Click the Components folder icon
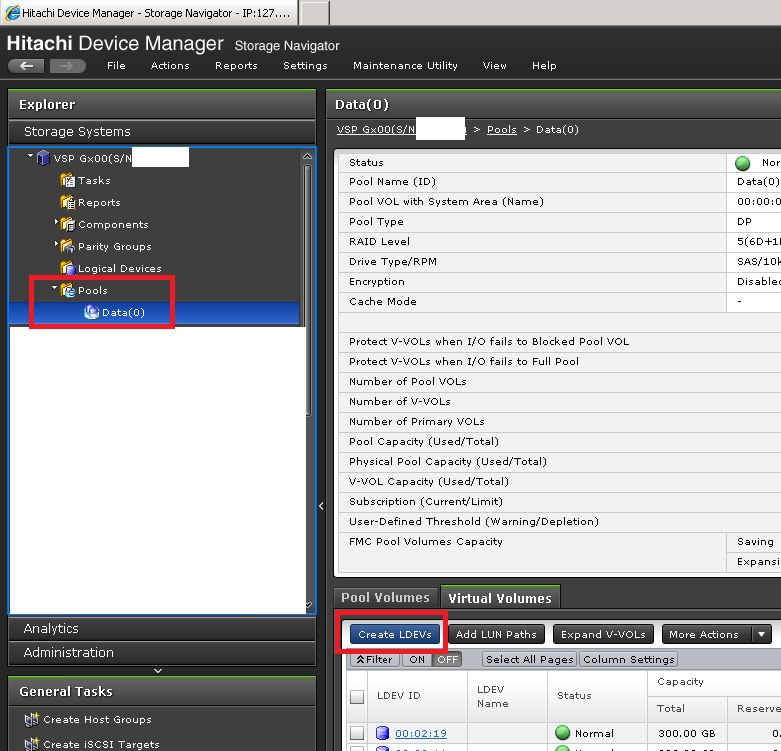Image resolution: width=781 pixels, height=751 pixels. click(67, 224)
